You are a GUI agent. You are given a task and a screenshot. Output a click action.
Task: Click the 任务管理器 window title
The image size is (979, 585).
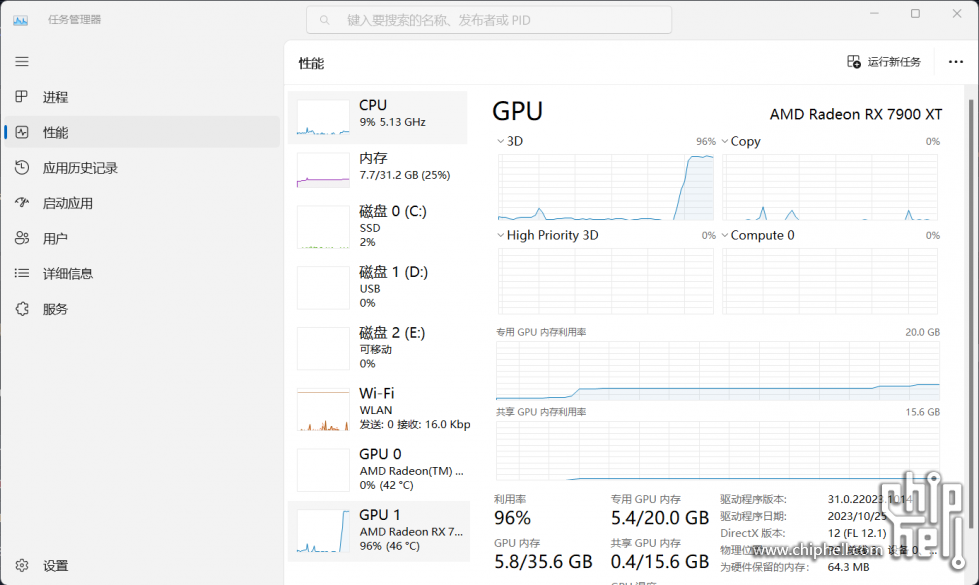[x=74, y=20]
